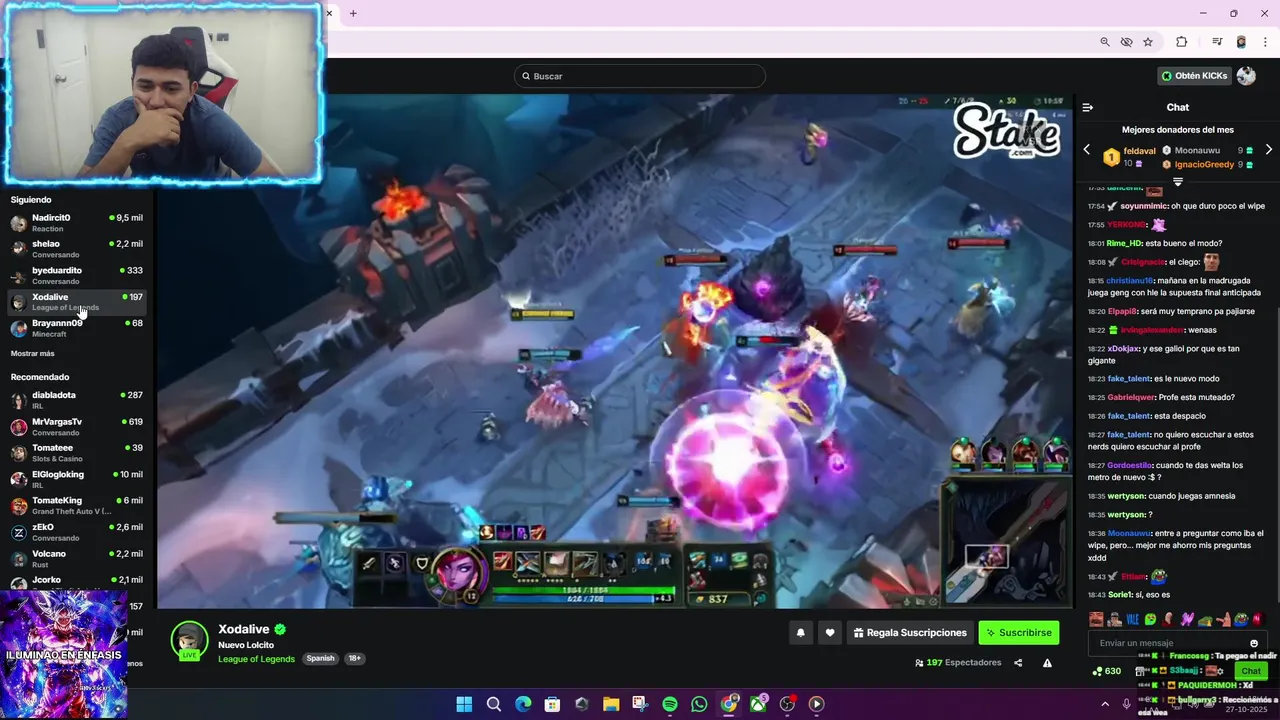The height and width of the screenshot is (720, 1280).
Task: Collapse the donors leaderboard handle
Action: pos(1178,182)
